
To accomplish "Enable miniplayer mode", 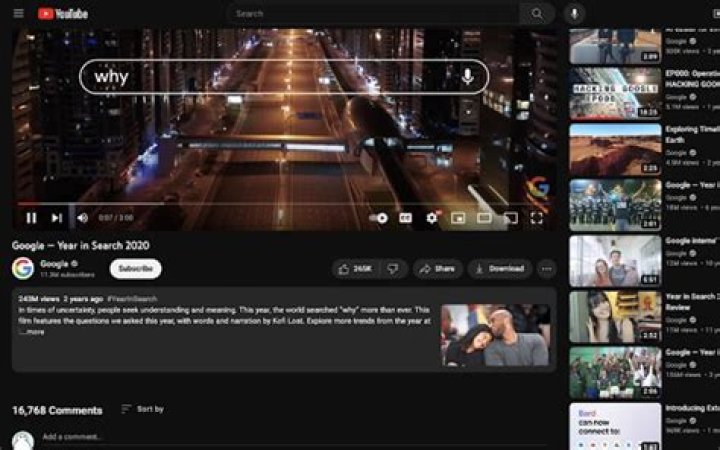I will pyautogui.click(x=458, y=218).
